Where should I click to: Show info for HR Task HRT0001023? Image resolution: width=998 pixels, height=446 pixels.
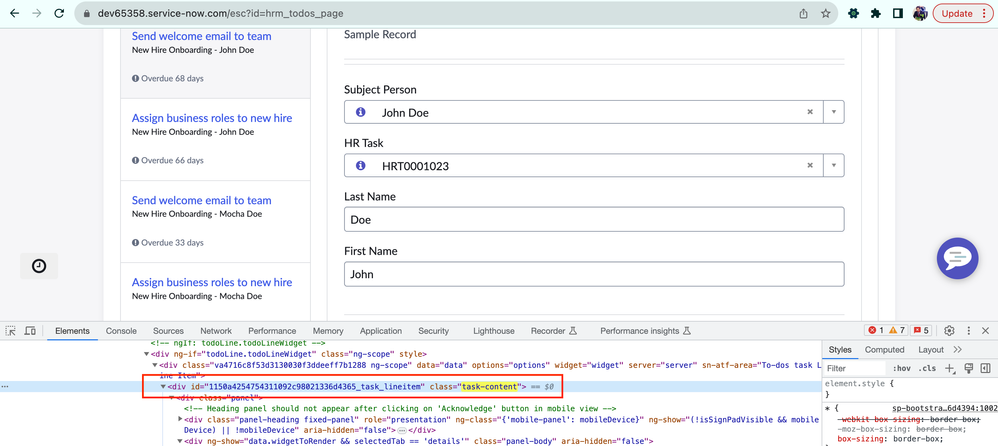tap(360, 165)
